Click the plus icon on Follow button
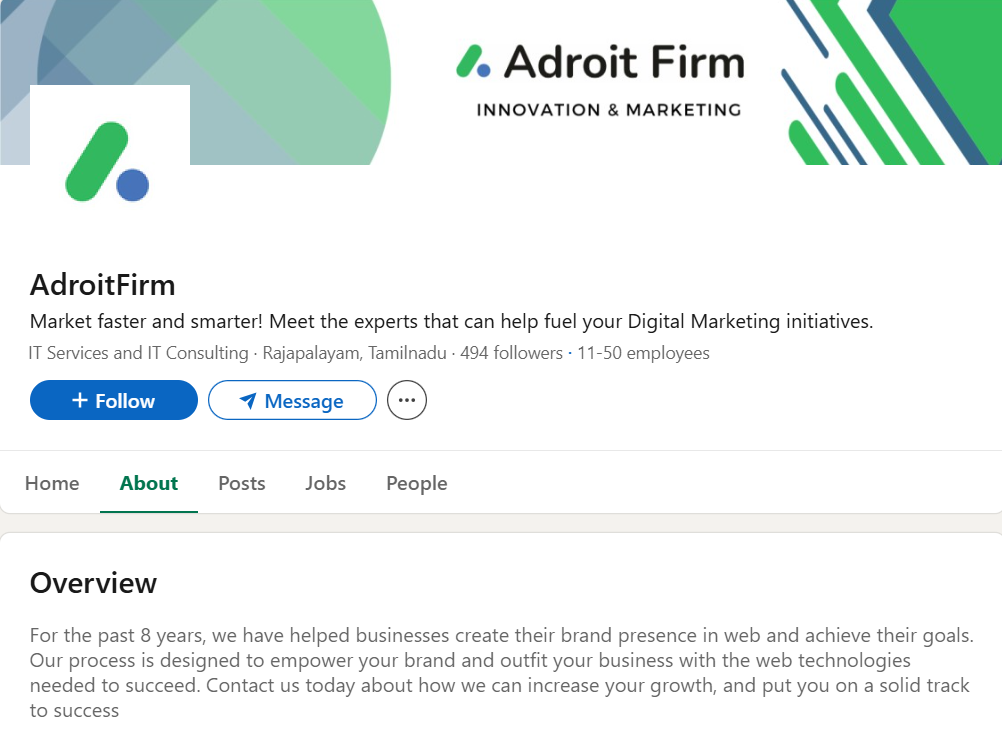This screenshot has height=743, width=1002. click(80, 401)
